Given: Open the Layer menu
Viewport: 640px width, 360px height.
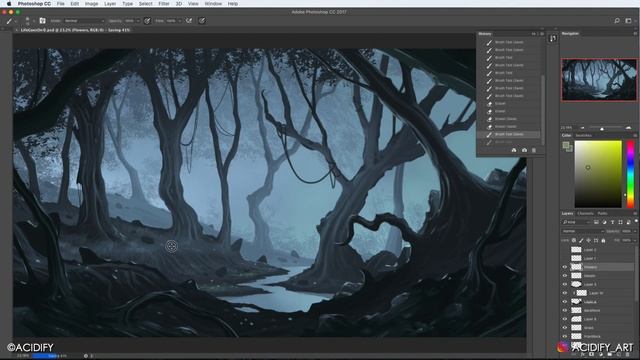Looking at the screenshot, I should pyautogui.click(x=110, y=4).
